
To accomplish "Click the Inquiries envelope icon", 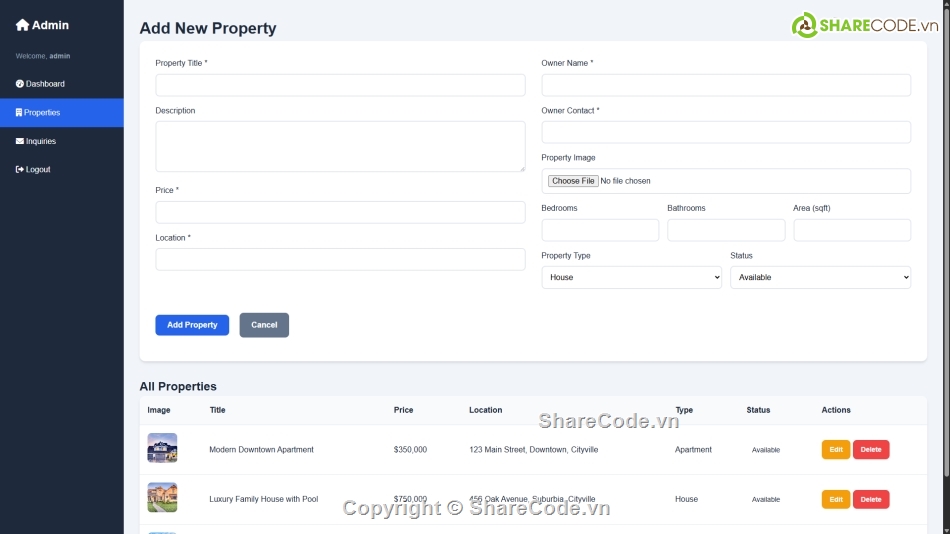I will (x=19, y=141).
